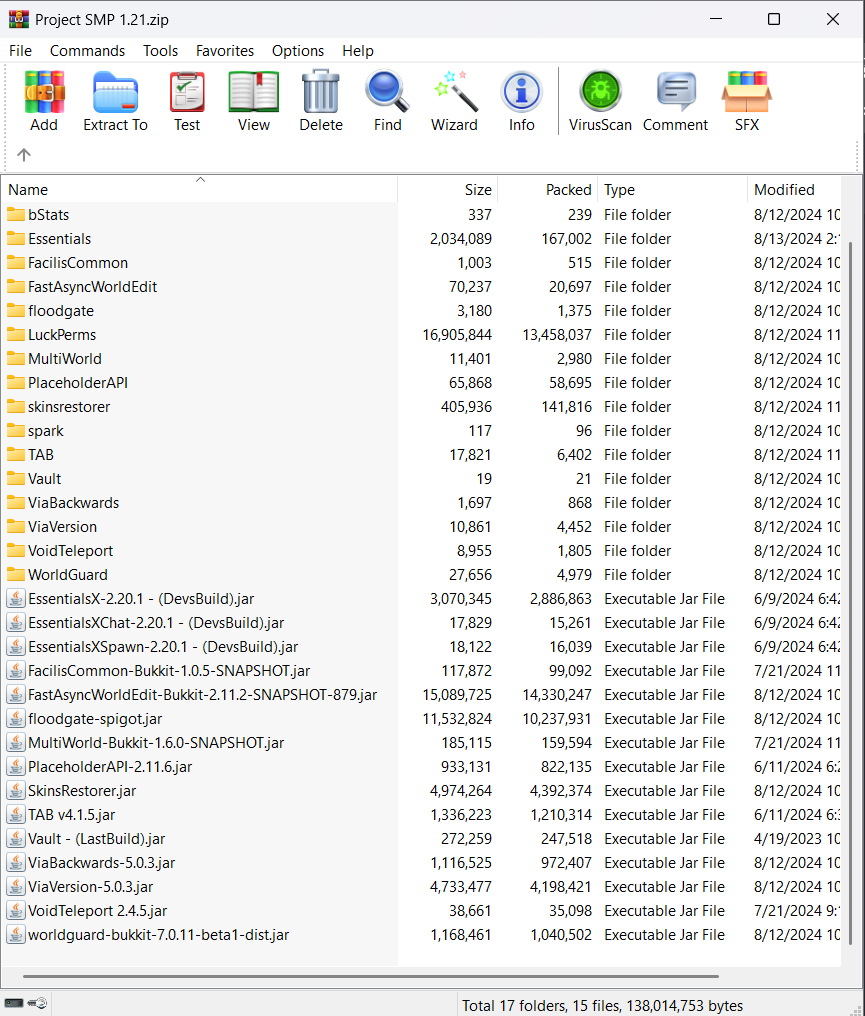The image size is (865, 1016).
Task: Select EssentialsX-2.20.1 - (DevsBuild).jar
Action: point(421,599)
